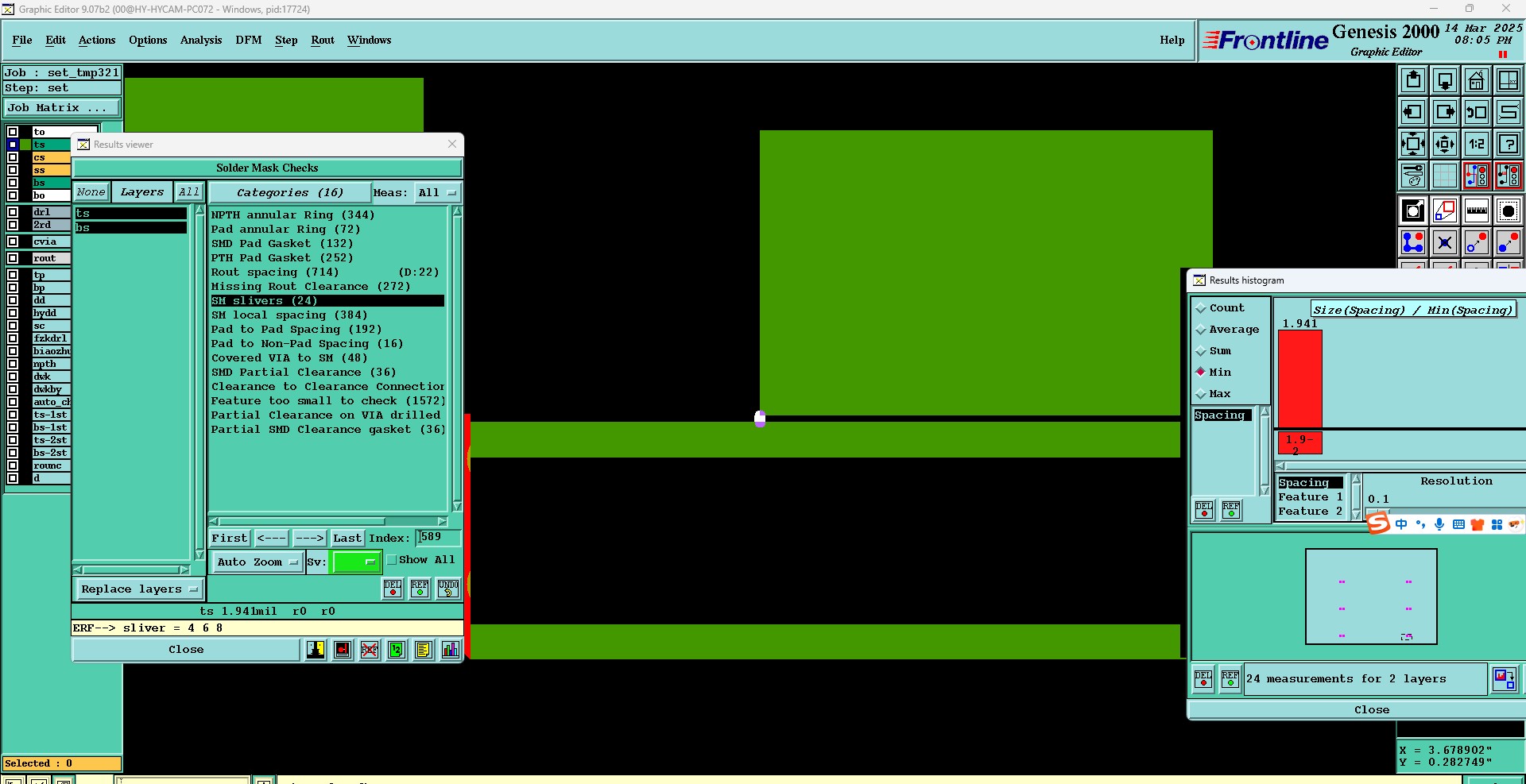Click the Index input field showing 589
This screenshot has width=1526, height=784.
(x=439, y=537)
